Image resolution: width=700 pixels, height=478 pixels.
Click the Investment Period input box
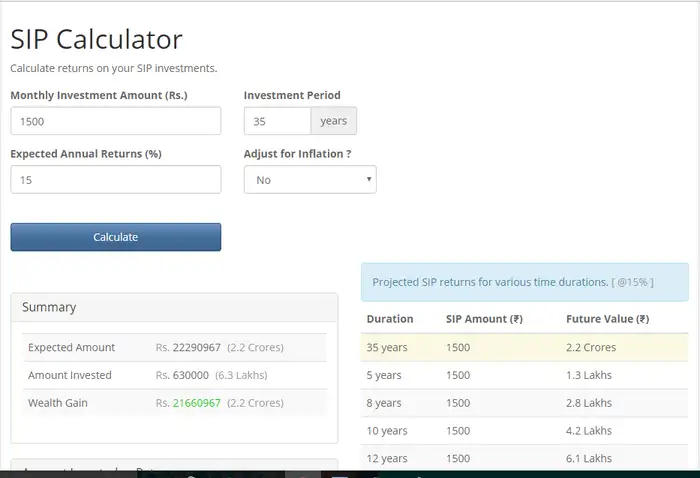pos(277,121)
